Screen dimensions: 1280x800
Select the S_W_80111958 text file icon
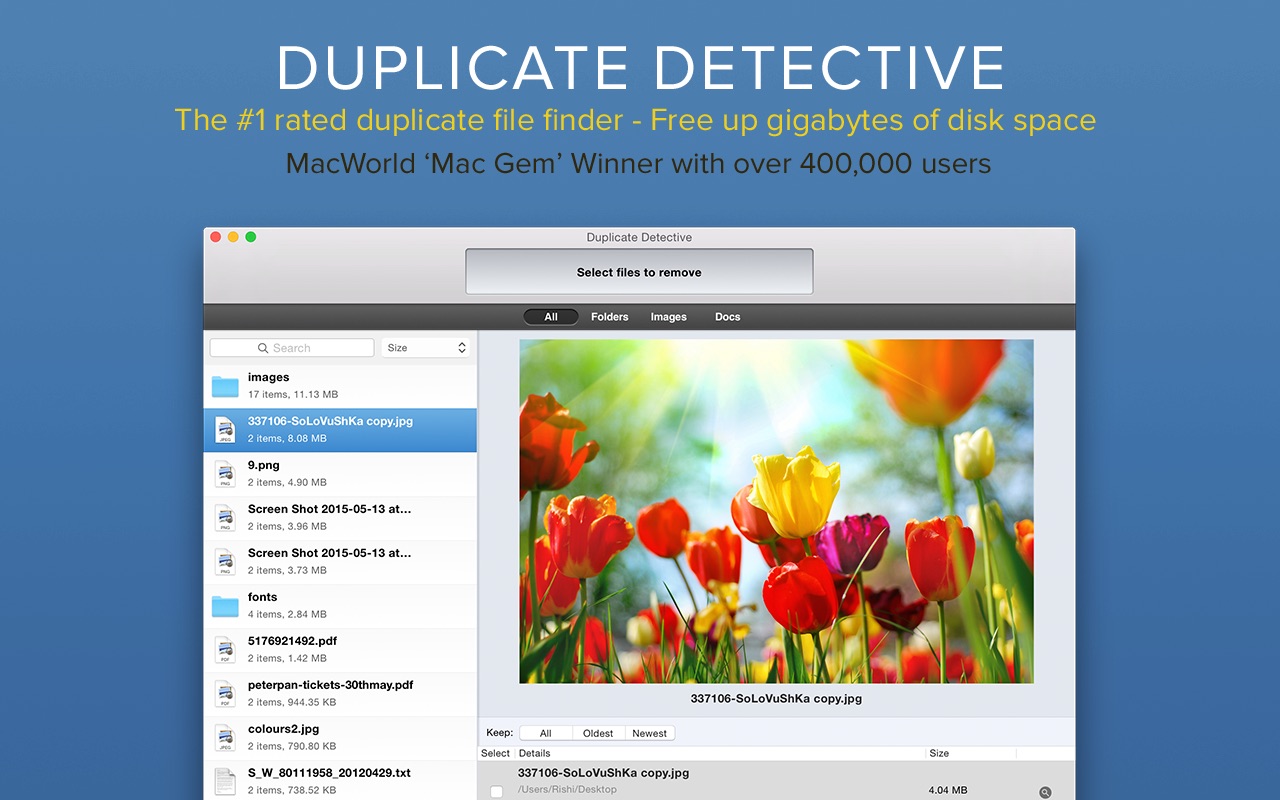coord(225,782)
